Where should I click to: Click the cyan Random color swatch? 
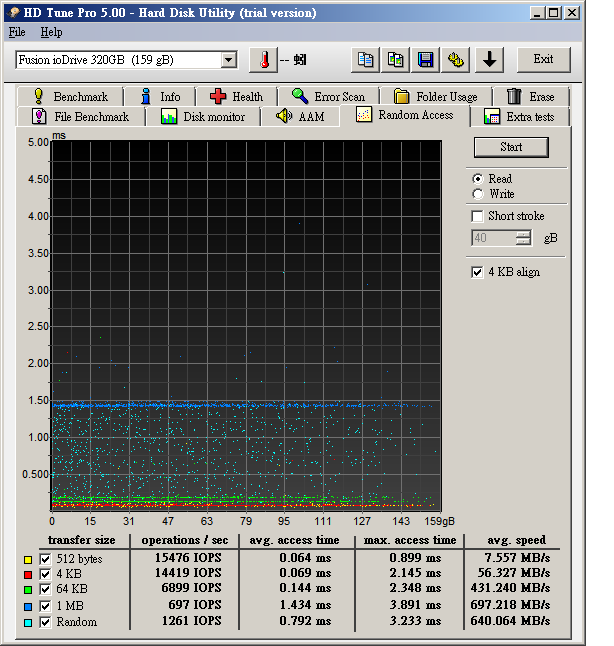click(28, 623)
